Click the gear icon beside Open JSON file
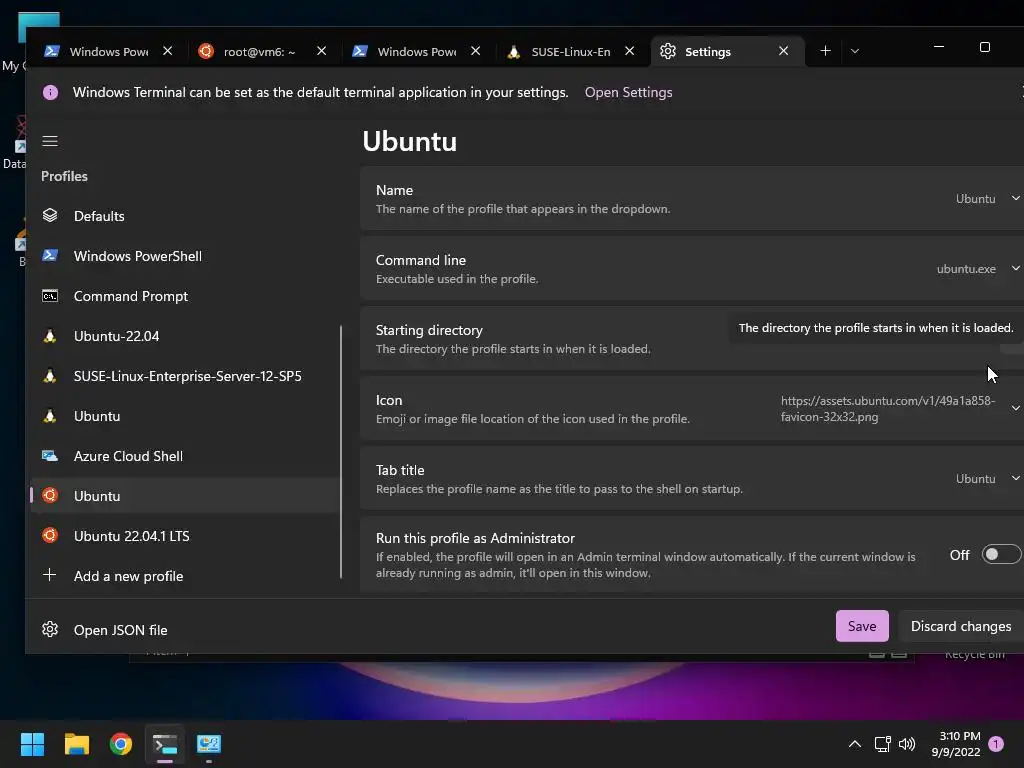Viewport: 1024px width, 768px height. [x=50, y=629]
